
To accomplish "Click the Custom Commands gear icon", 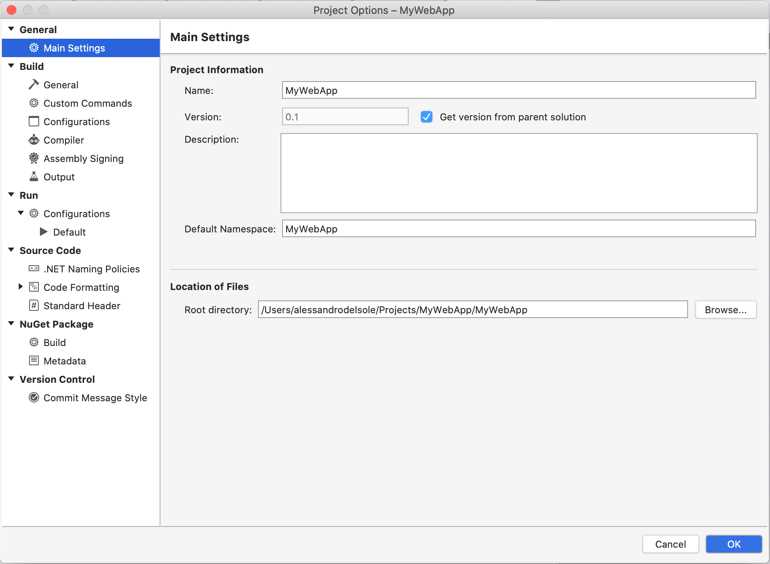I will [x=34, y=103].
